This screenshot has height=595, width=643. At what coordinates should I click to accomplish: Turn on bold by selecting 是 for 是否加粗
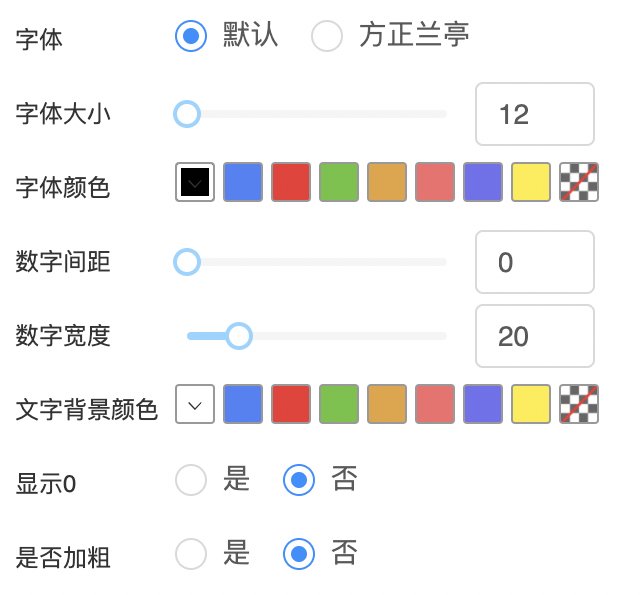pos(191,554)
